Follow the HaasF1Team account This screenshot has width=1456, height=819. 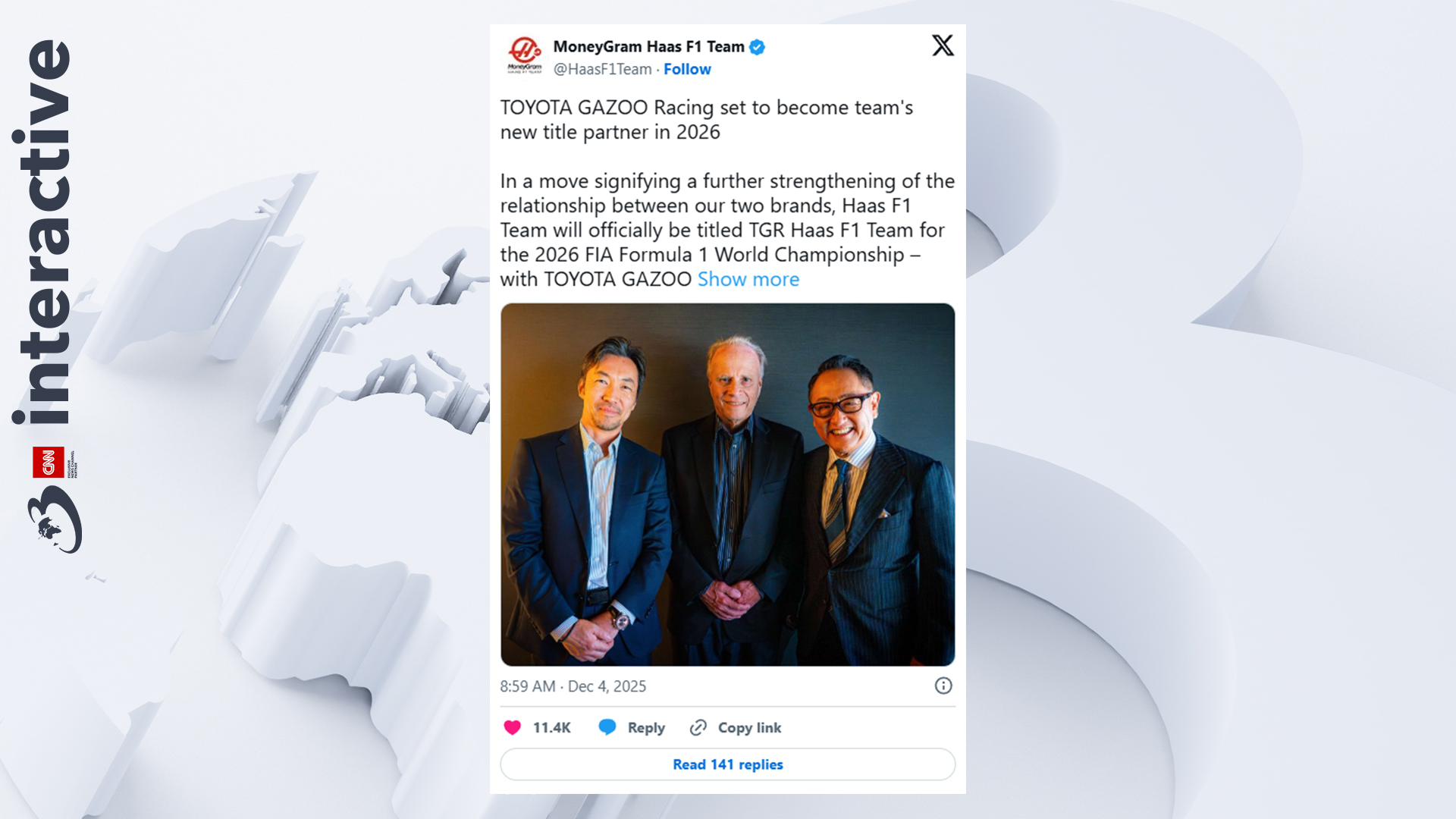(687, 69)
